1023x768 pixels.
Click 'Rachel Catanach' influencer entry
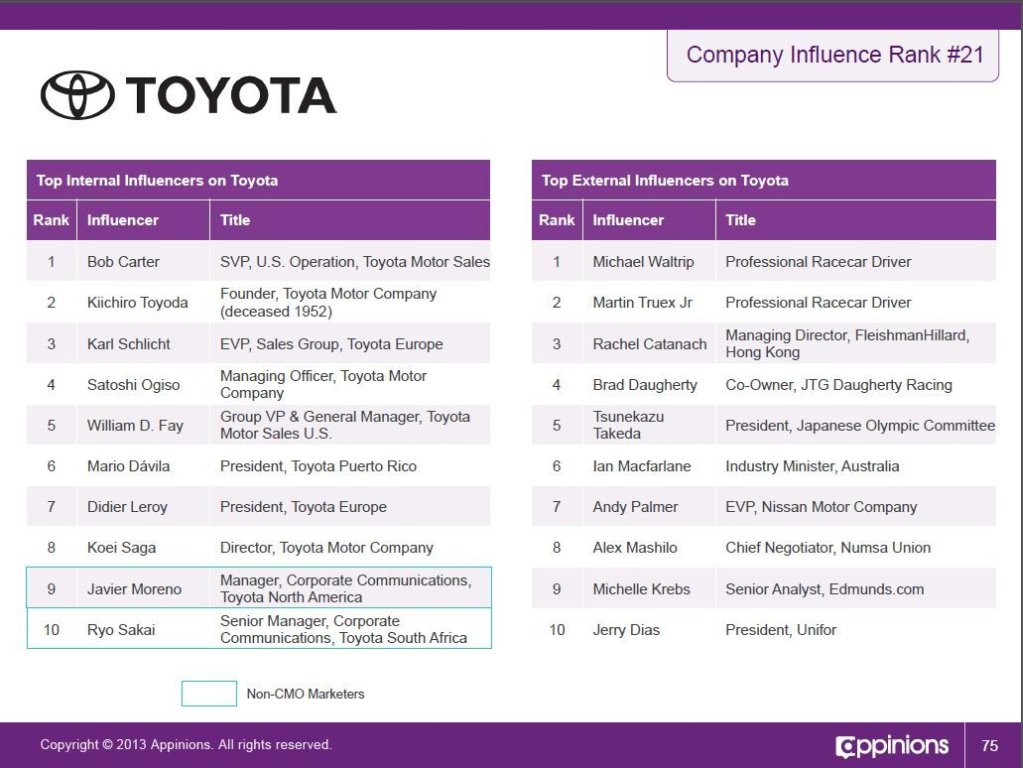650,344
